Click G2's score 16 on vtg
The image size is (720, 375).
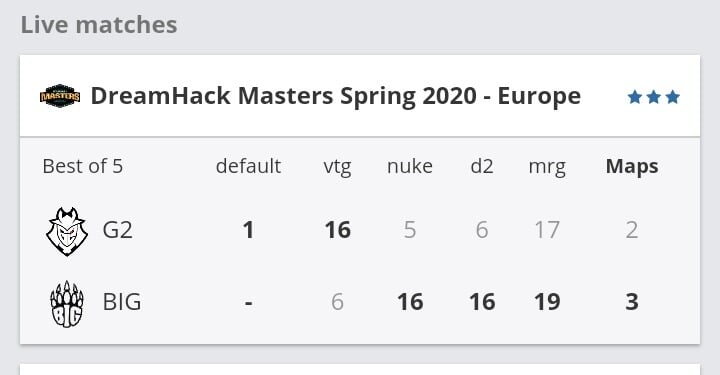click(338, 230)
